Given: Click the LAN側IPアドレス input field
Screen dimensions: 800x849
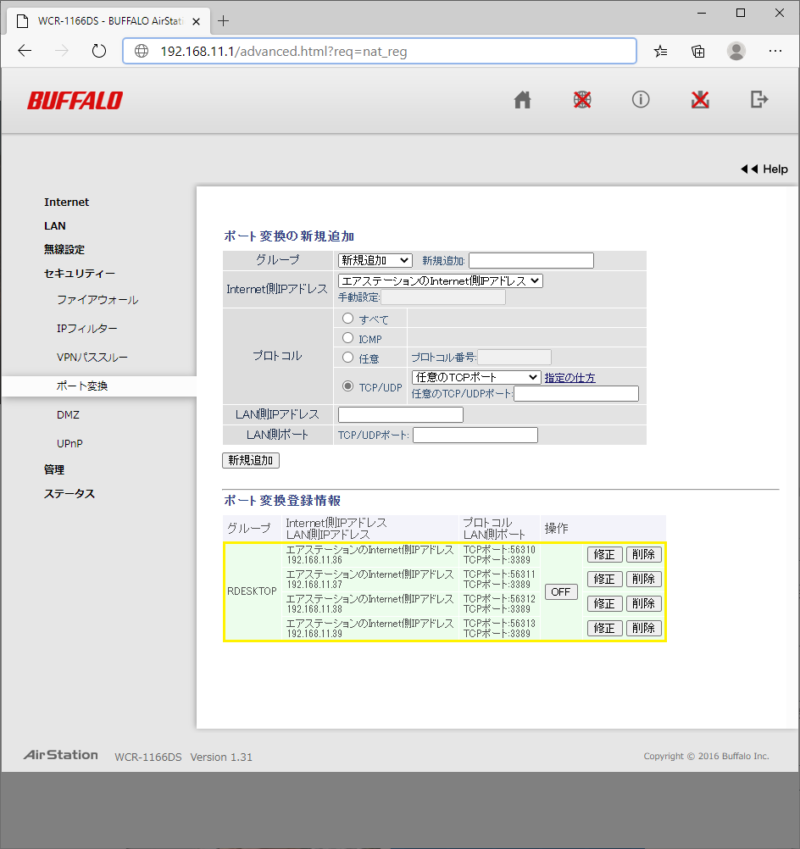Looking at the screenshot, I should coord(401,414).
